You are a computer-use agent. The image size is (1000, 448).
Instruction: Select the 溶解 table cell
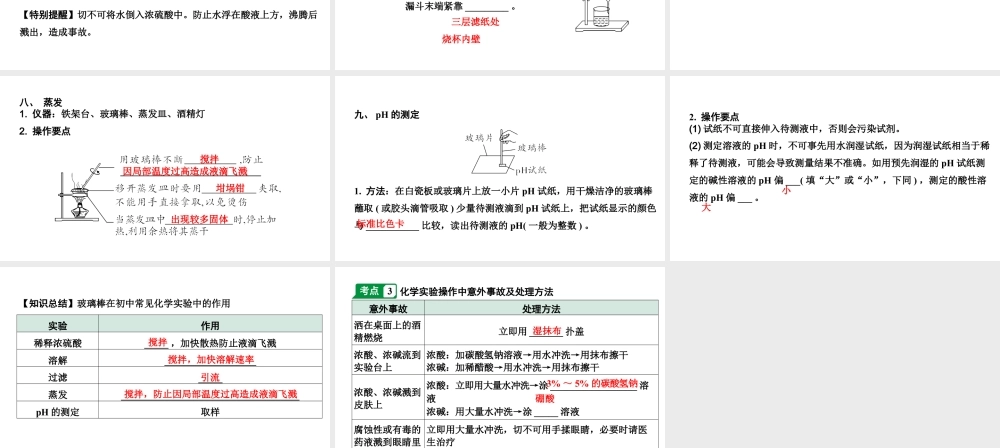pos(57,360)
